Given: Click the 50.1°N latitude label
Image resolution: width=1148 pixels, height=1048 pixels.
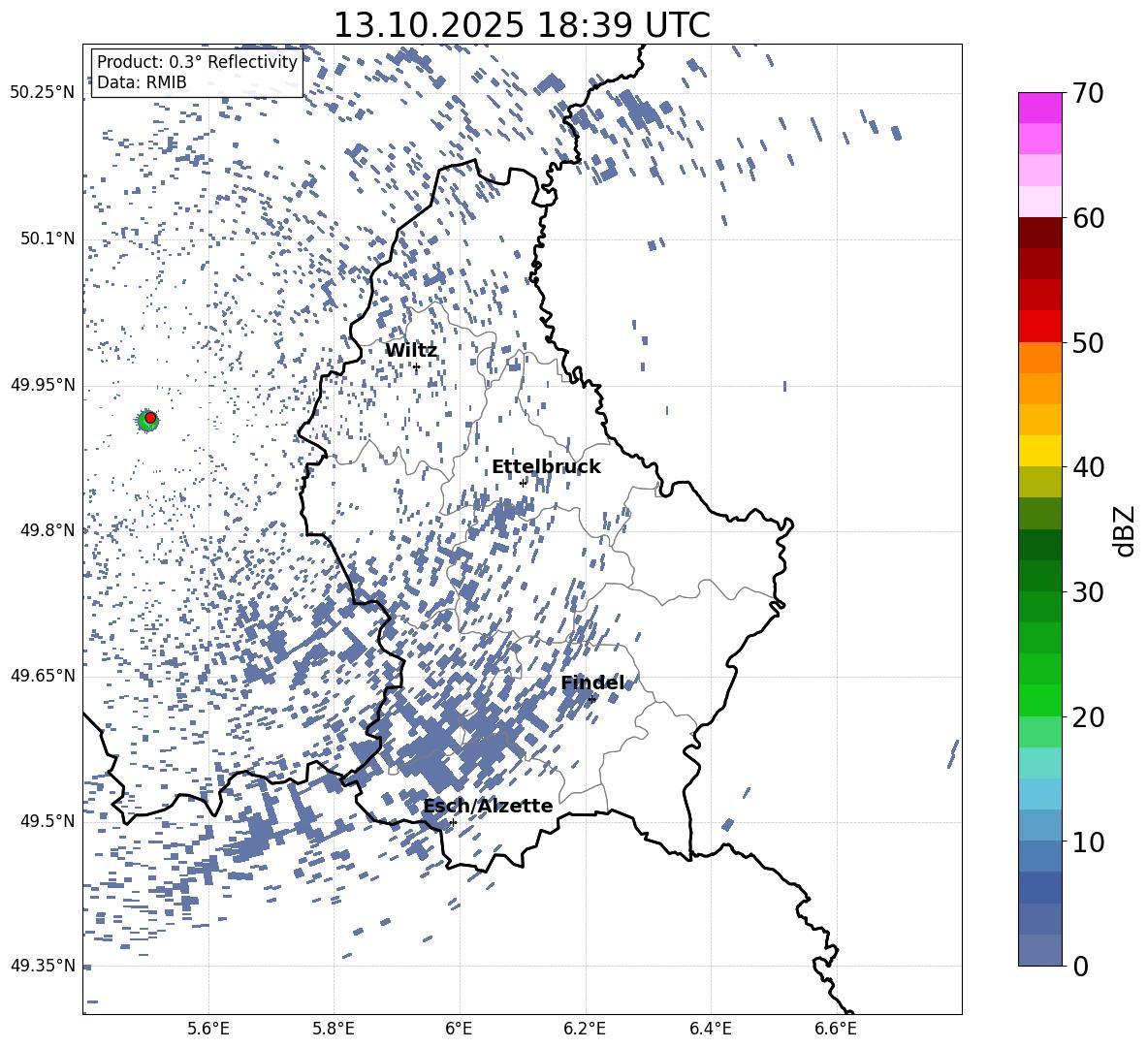Looking at the screenshot, I should [48, 238].
